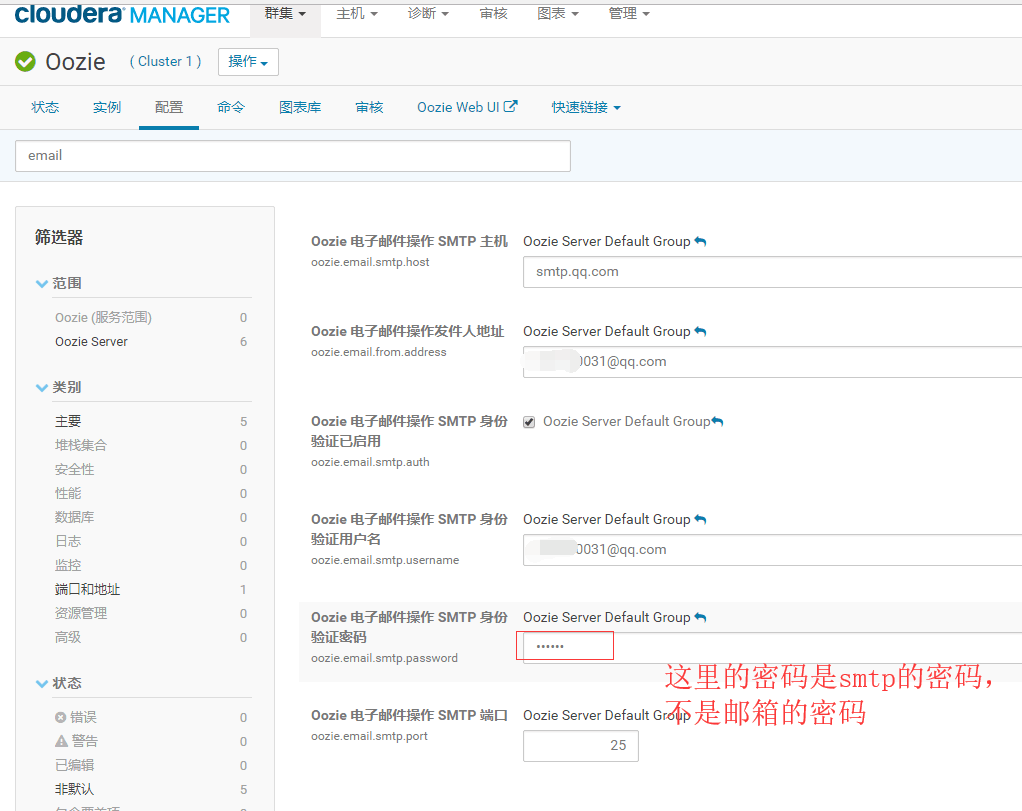Switch to the 命令 tab
1022x811 pixels.
tap(231, 108)
